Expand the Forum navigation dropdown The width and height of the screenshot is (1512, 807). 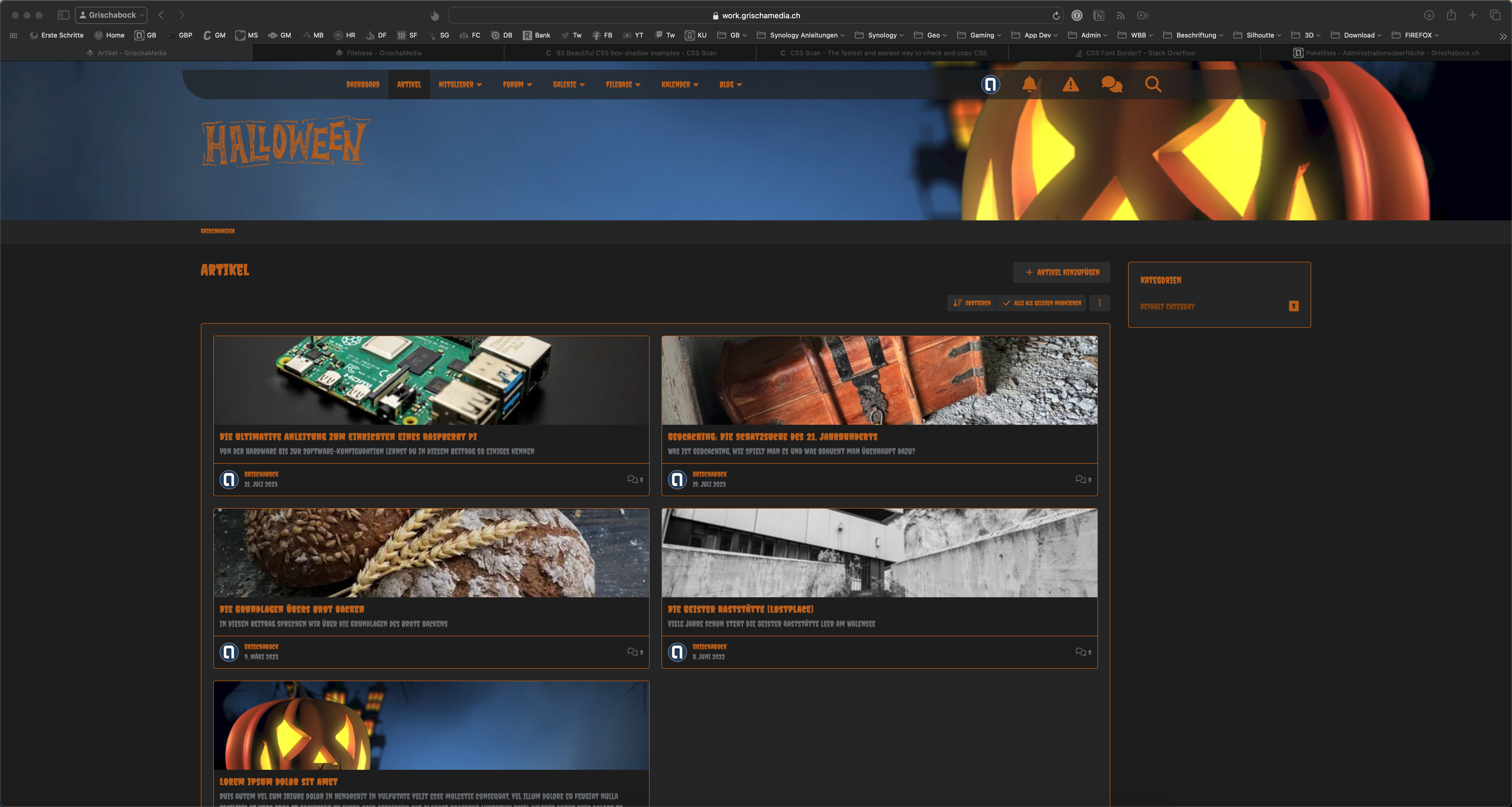pyautogui.click(x=517, y=84)
